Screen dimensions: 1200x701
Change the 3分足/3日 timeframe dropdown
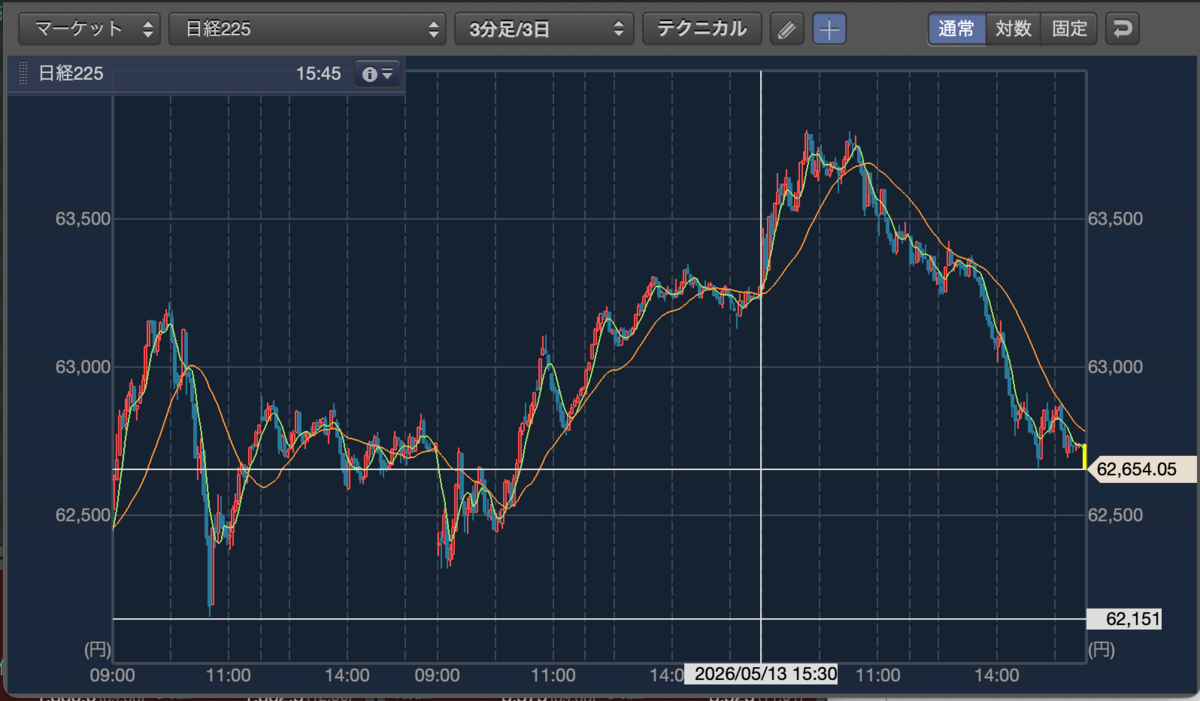pyautogui.click(x=544, y=29)
